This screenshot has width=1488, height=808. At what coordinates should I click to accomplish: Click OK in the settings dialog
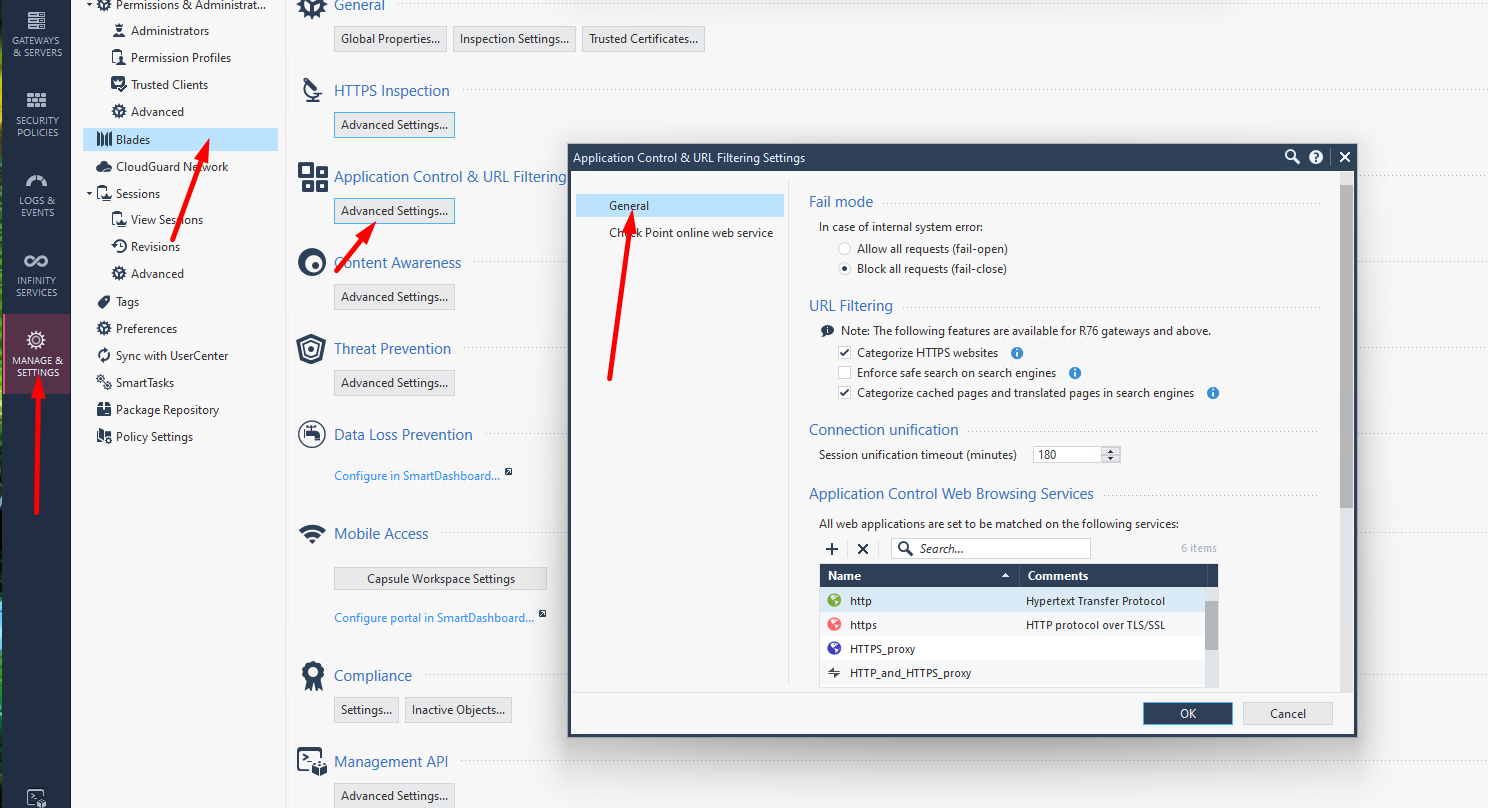pyautogui.click(x=1188, y=713)
